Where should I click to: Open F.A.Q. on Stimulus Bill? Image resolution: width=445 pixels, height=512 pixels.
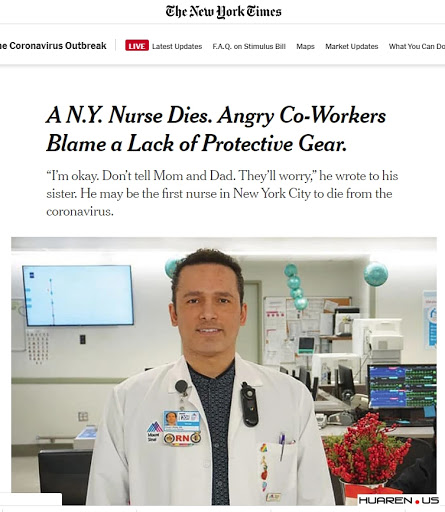[249, 46]
